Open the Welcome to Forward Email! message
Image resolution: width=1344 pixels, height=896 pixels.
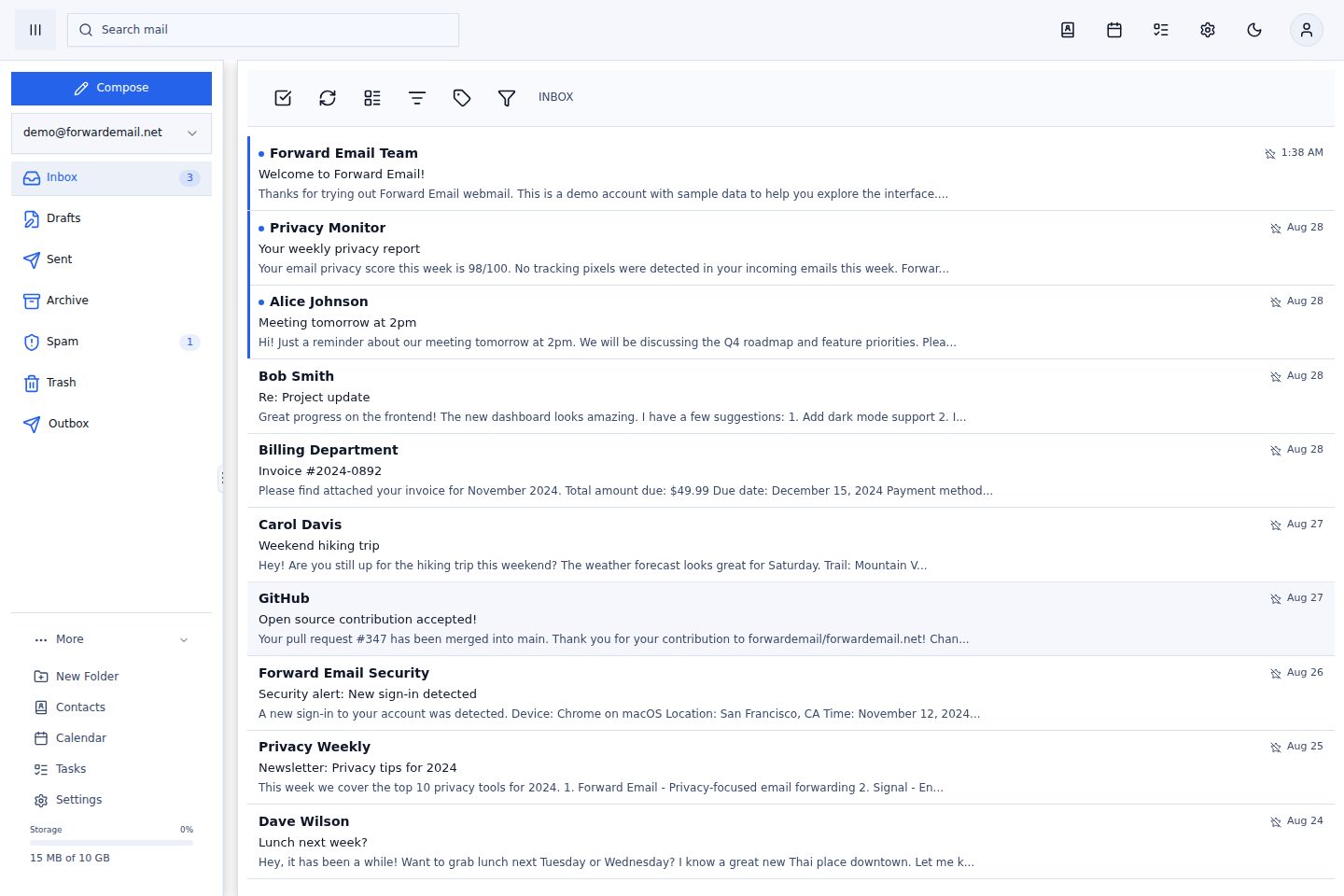(x=791, y=174)
